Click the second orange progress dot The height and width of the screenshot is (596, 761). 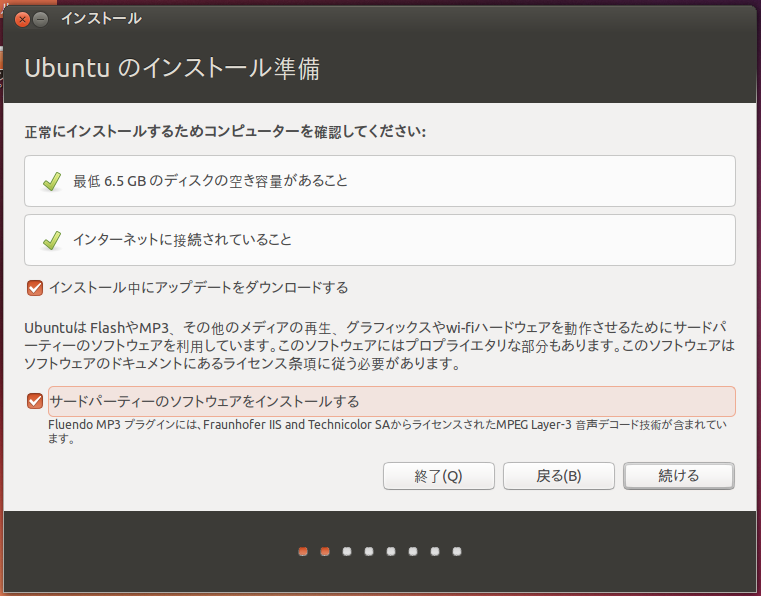(325, 551)
